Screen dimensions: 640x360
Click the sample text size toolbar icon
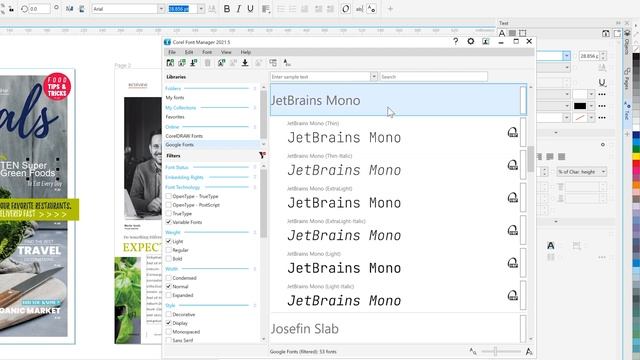(287, 63)
